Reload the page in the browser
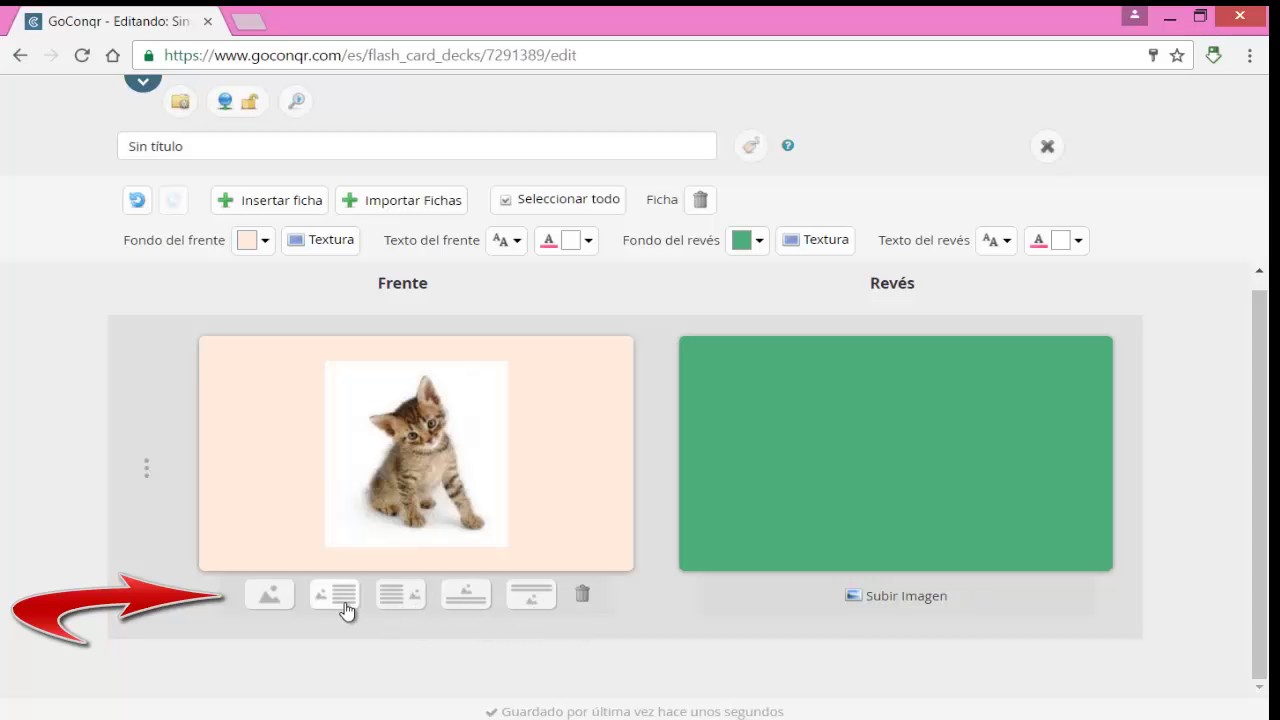The image size is (1280, 720). (x=82, y=55)
